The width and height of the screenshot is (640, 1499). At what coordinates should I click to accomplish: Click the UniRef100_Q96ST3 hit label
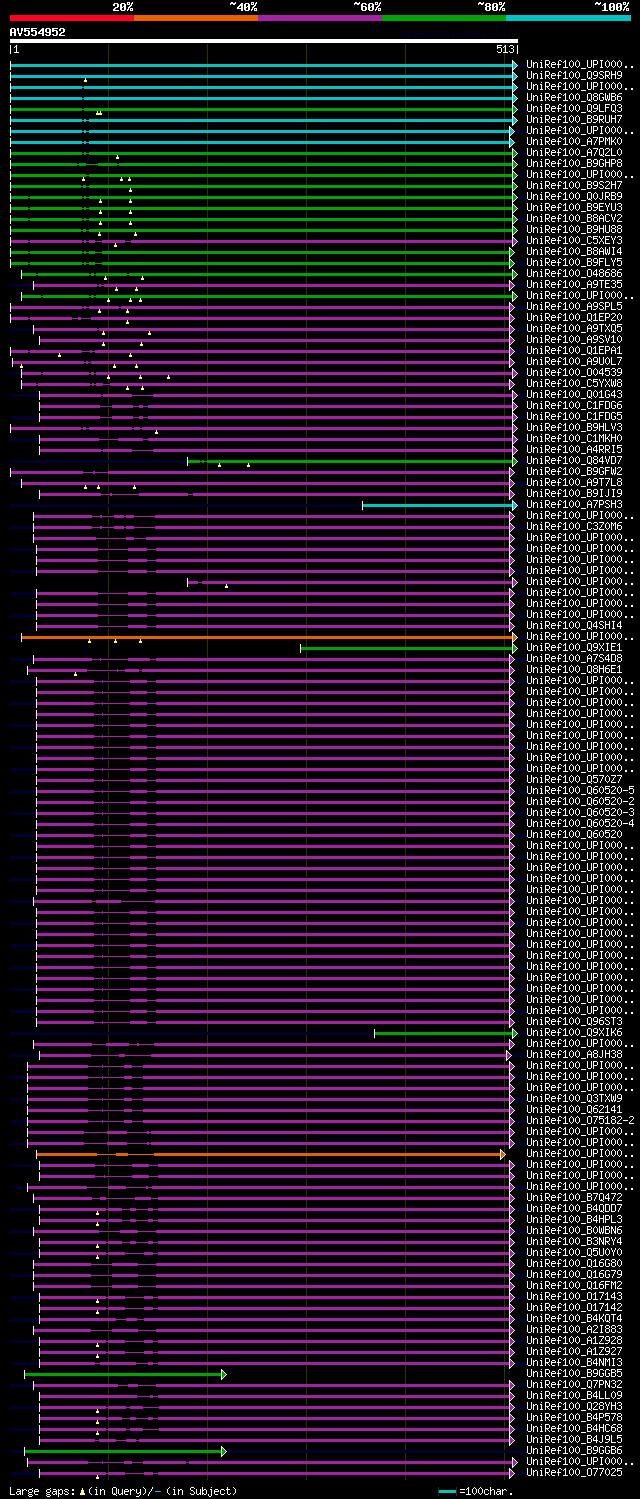pyautogui.click(x=574, y=1021)
